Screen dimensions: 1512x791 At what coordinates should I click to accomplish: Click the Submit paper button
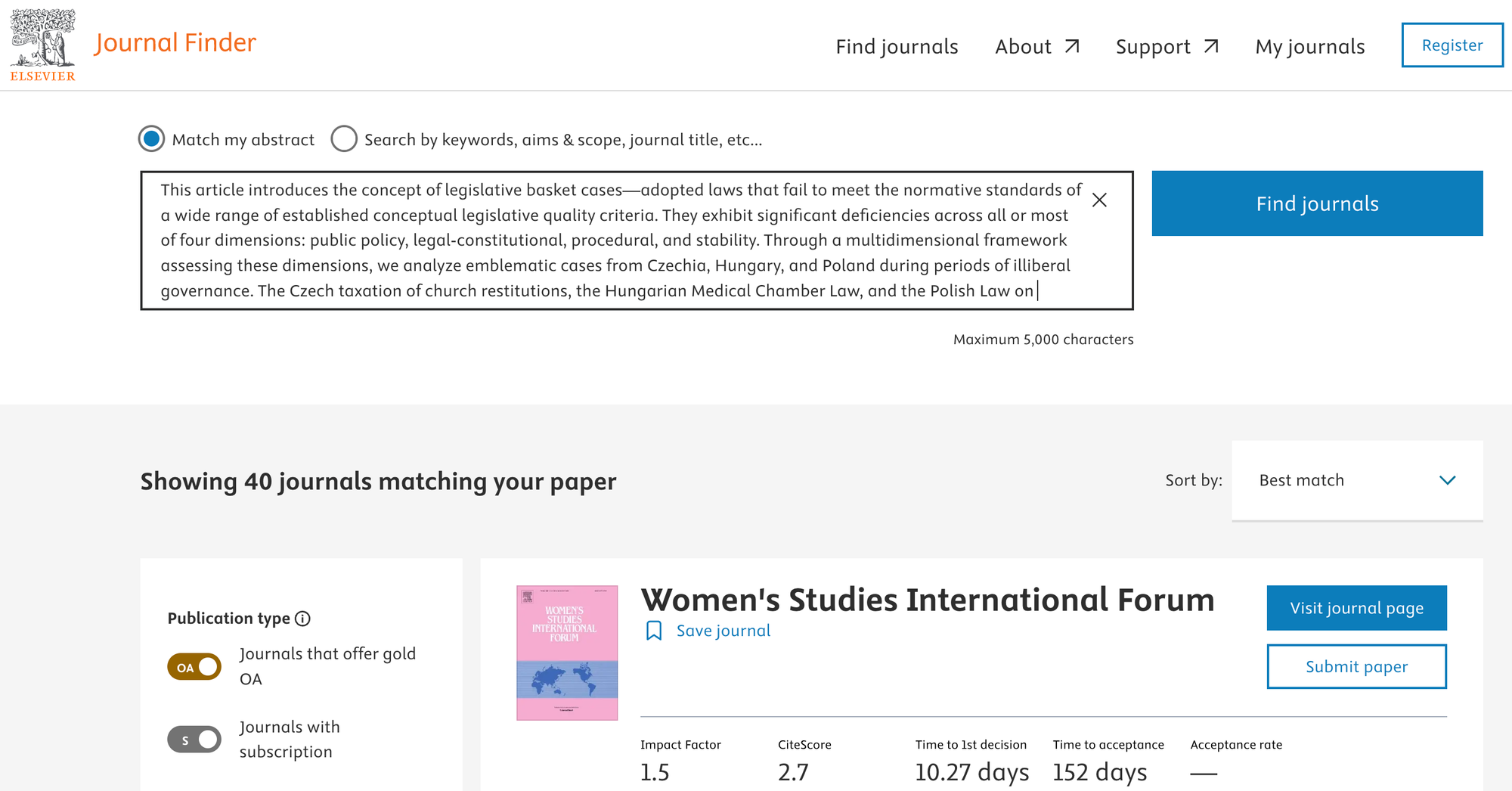tap(1357, 666)
